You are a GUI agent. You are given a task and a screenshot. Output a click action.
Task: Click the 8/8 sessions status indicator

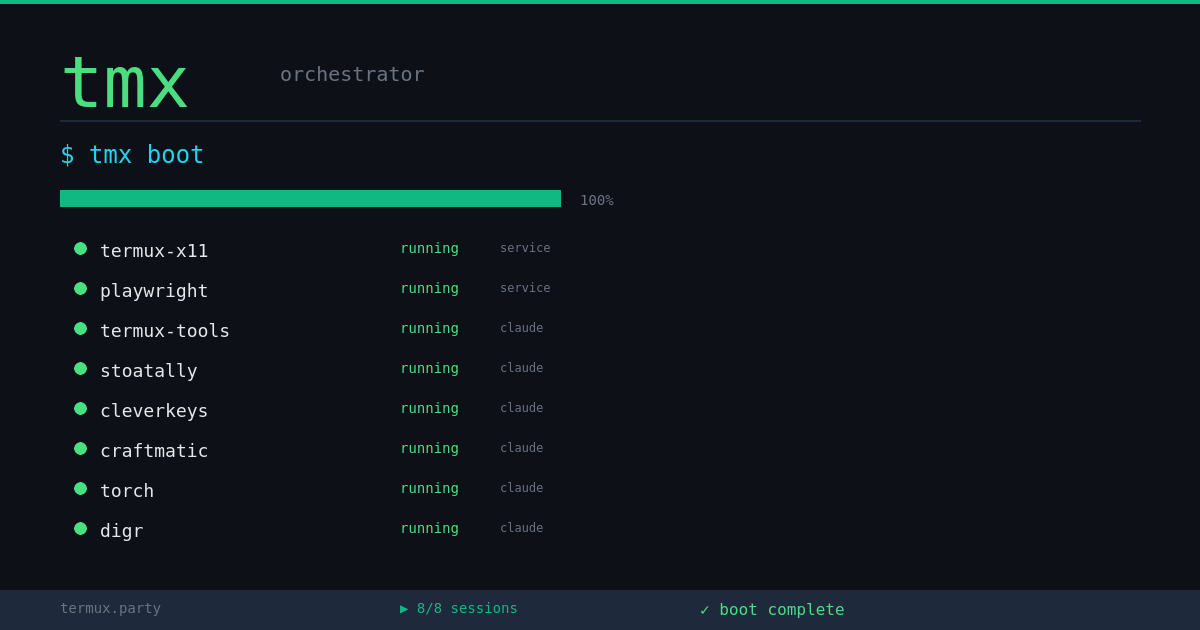pyautogui.click(x=459, y=608)
